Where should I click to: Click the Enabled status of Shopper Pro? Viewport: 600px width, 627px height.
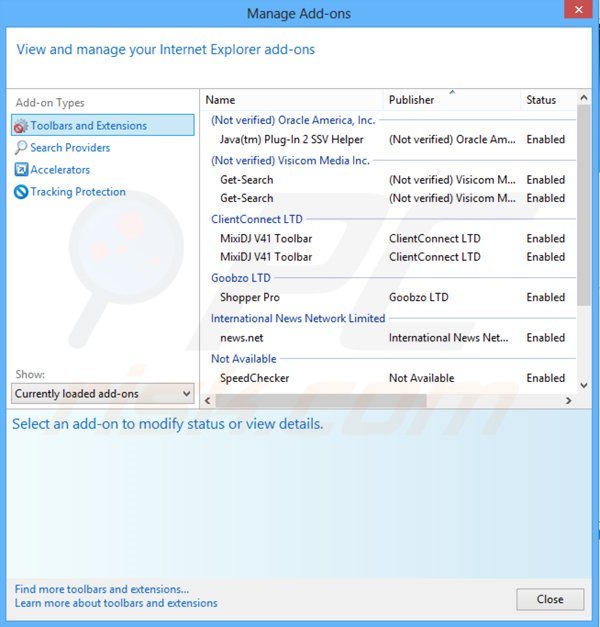(546, 297)
